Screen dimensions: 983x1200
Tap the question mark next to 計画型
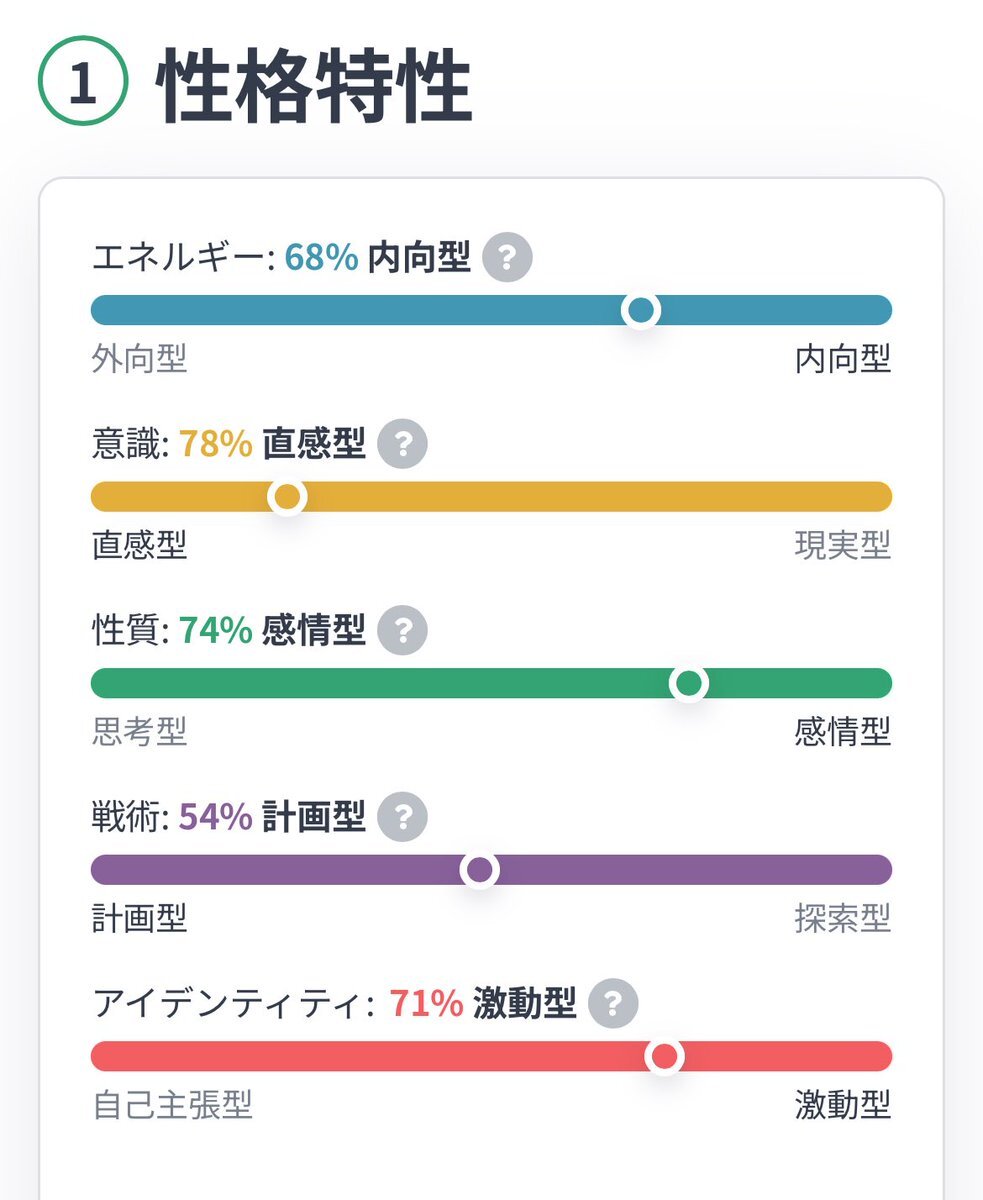click(402, 817)
